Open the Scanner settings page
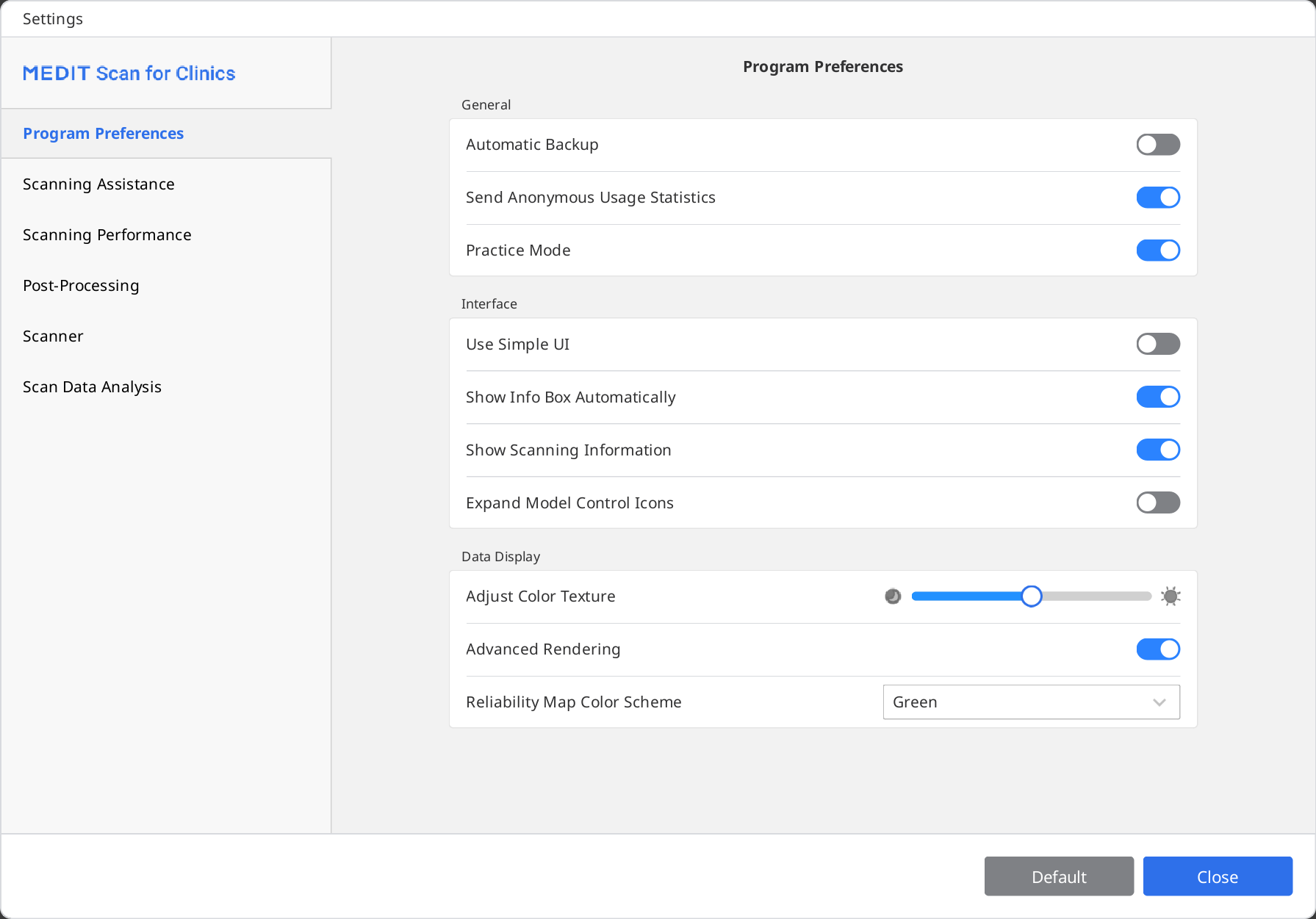 (x=53, y=336)
